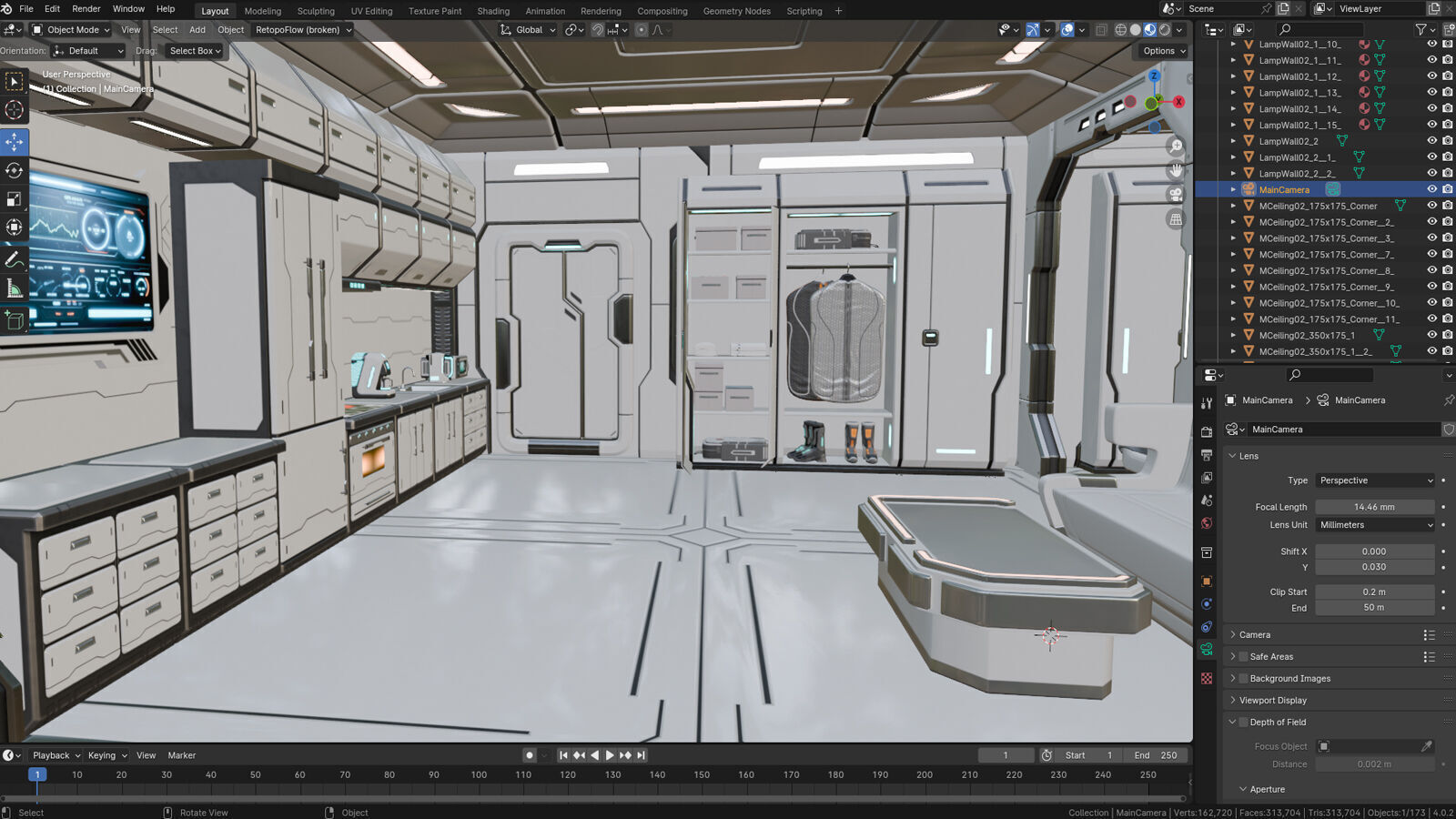Image resolution: width=1456 pixels, height=819 pixels.
Task: Select the Transform tool
Action: (15, 227)
